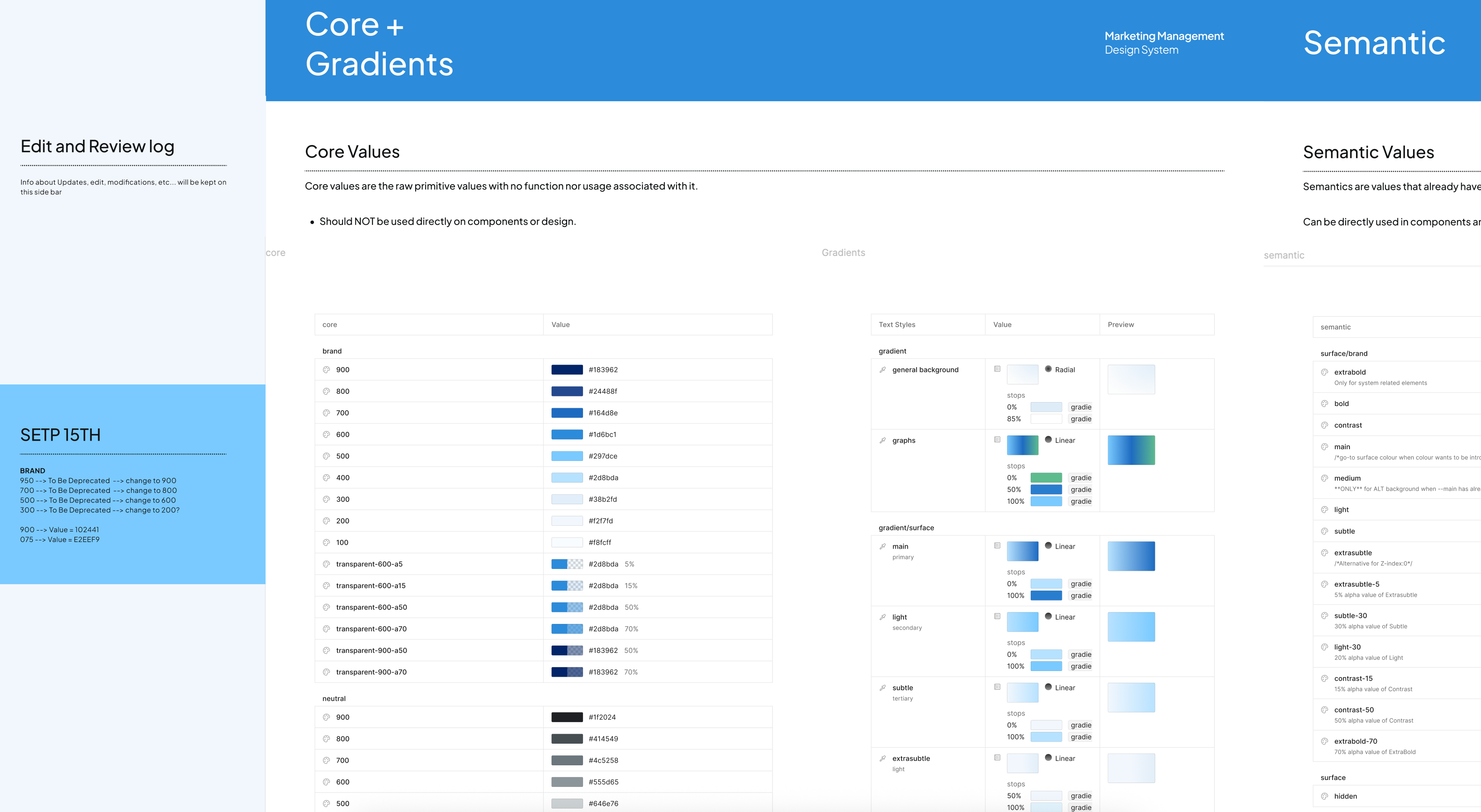The image size is (1481, 812).
Task: Select the brand 900 #183962 colour swatch
Action: click(x=567, y=370)
